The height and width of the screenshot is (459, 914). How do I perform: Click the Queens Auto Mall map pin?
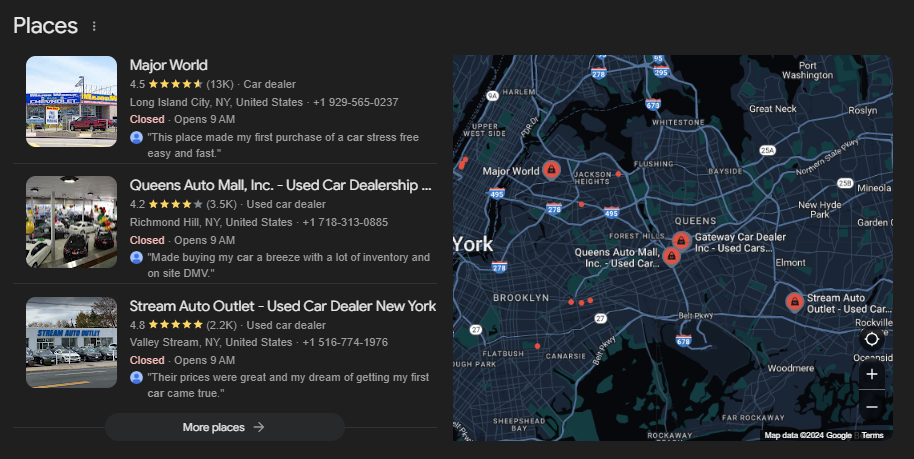pos(671,256)
